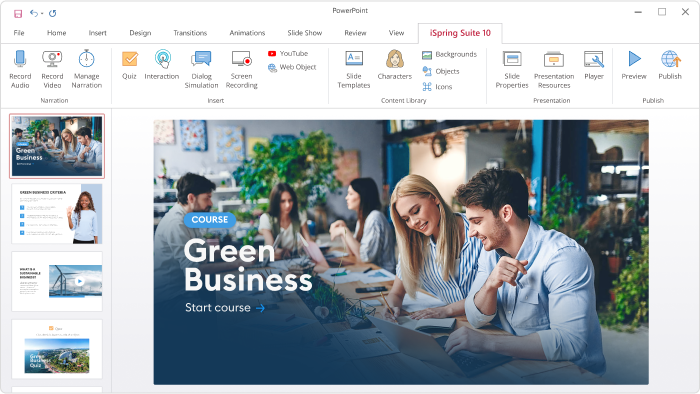700x394 pixels.
Task: Browse Icons in Content Library
Action: pyautogui.click(x=437, y=87)
